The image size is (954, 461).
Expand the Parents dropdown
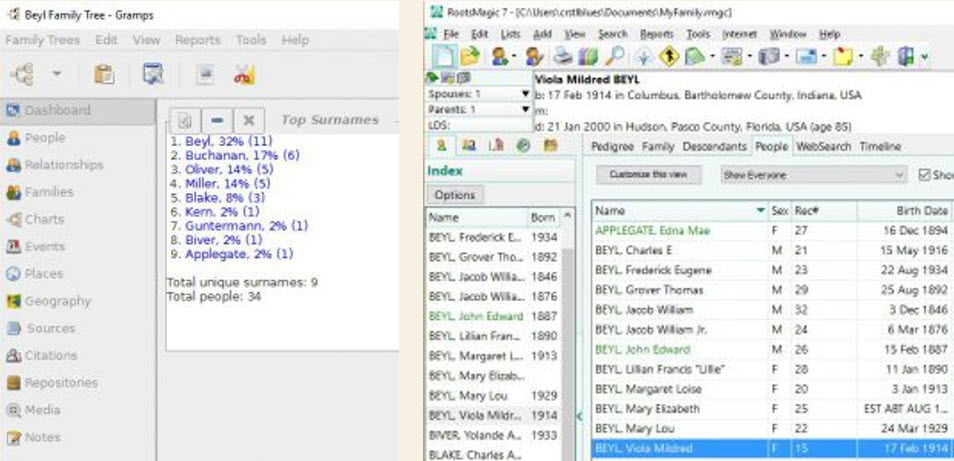point(526,109)
